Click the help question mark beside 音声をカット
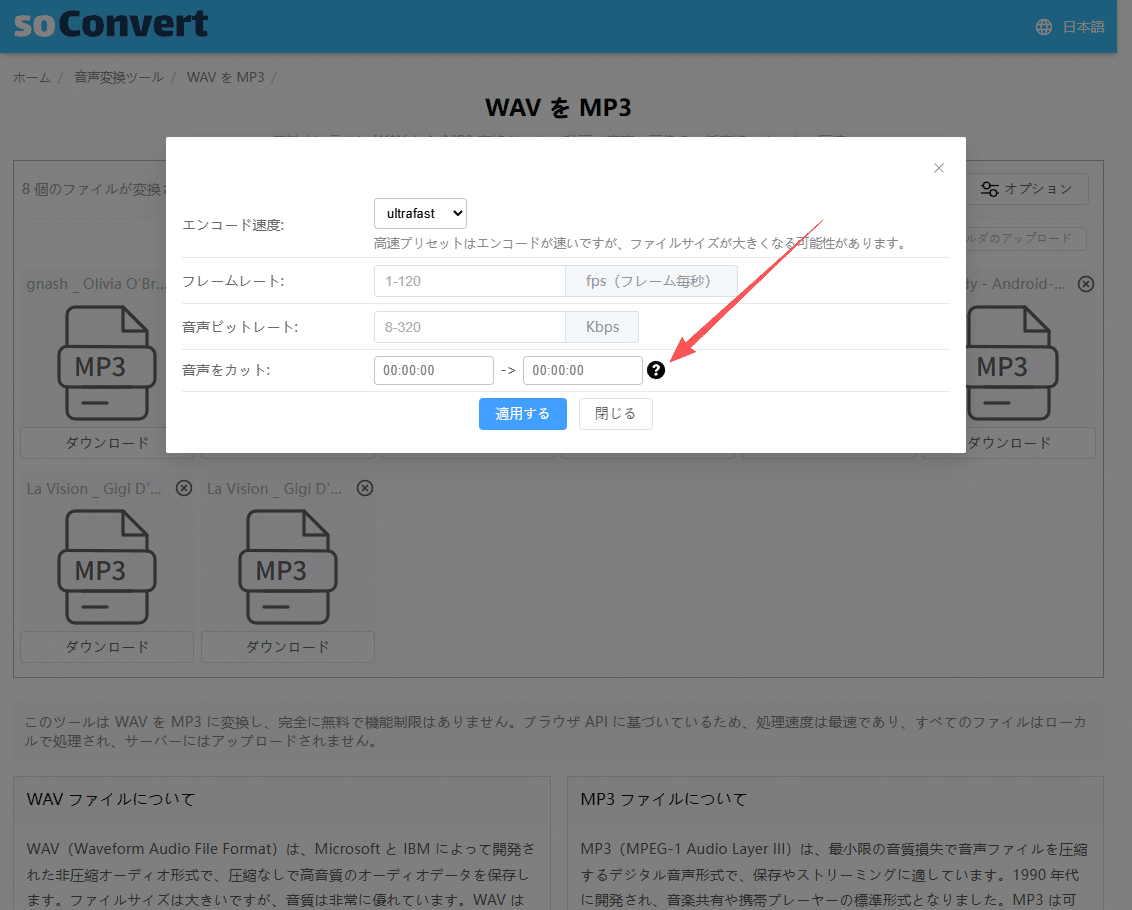This screenshot has height=910, width=1132. coord(656,370)
